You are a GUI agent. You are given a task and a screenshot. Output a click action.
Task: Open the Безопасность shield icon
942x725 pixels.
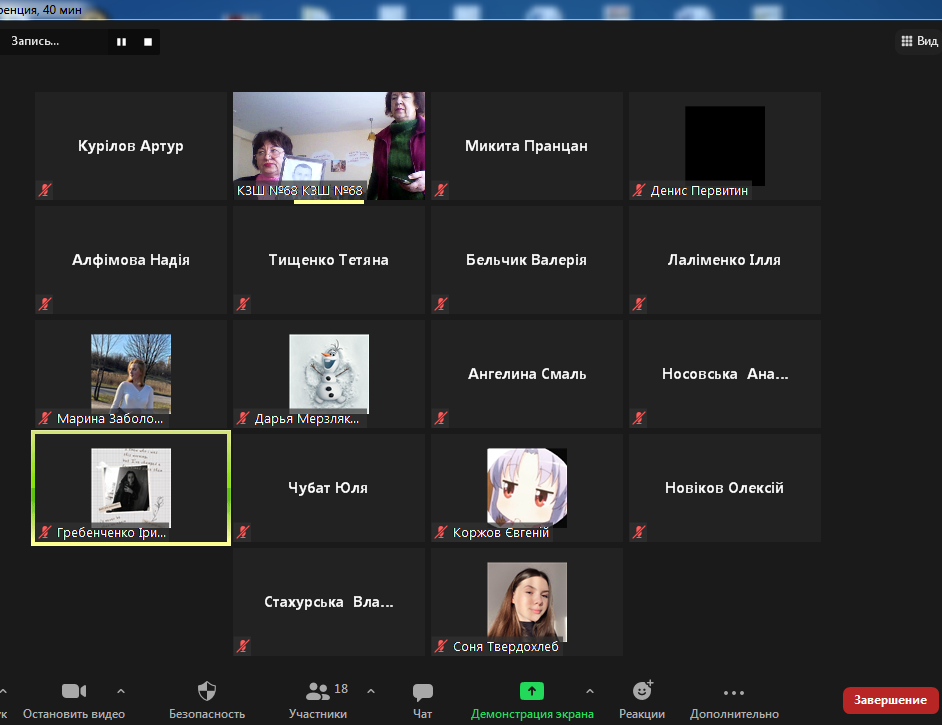pyautogui.click(x=207, y=691)
